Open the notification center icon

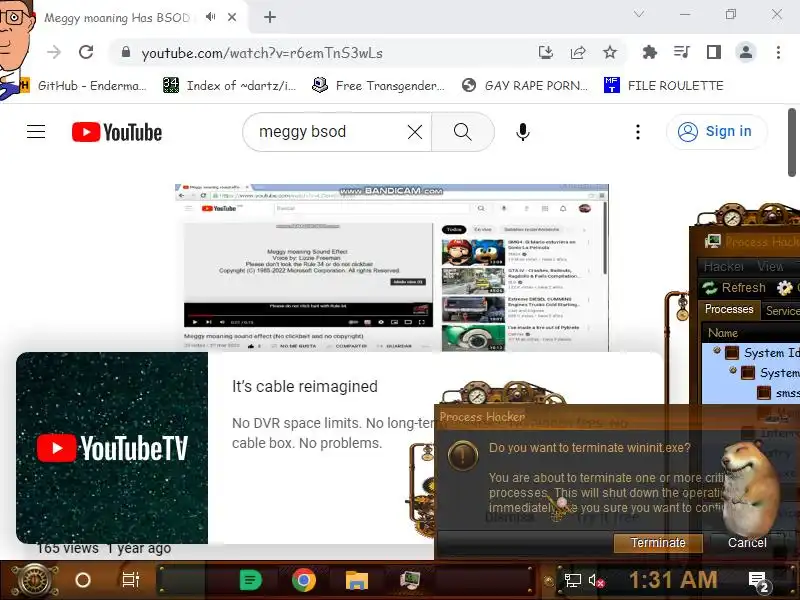point(758,581)
